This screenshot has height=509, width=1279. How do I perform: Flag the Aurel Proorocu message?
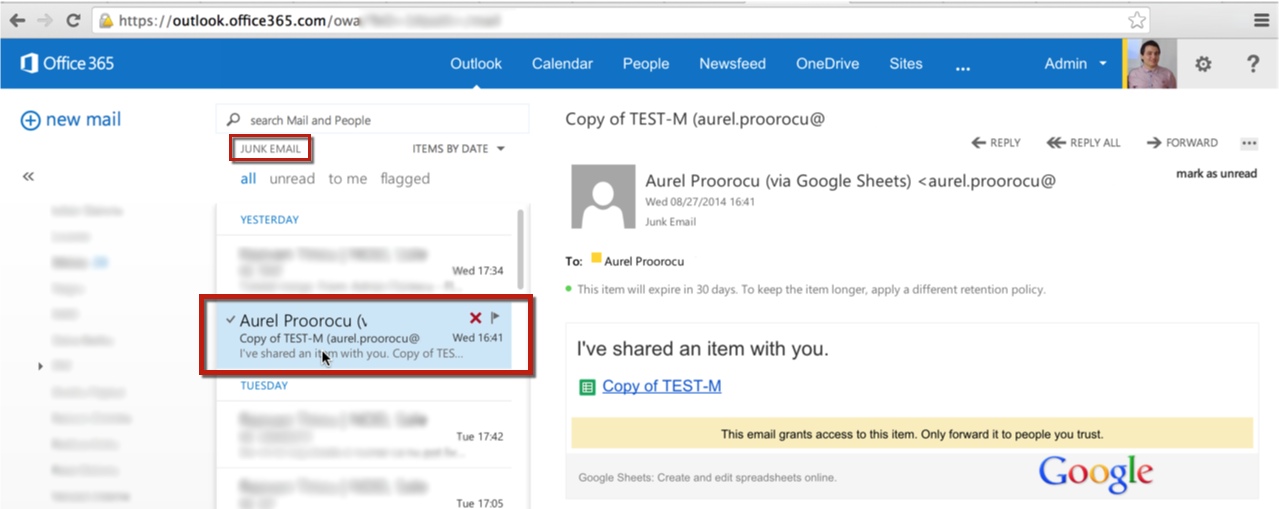(495, 318)
